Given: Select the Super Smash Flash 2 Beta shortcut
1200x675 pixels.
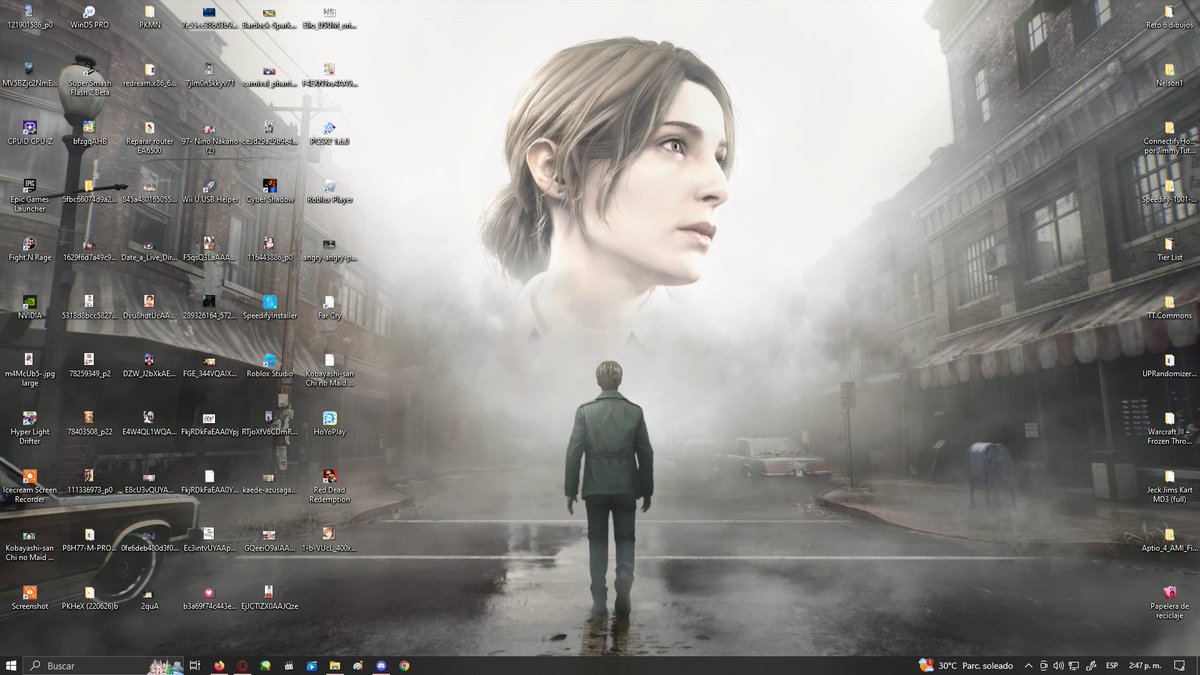Looking at the screenshot, I should click(x=89, y=80).
